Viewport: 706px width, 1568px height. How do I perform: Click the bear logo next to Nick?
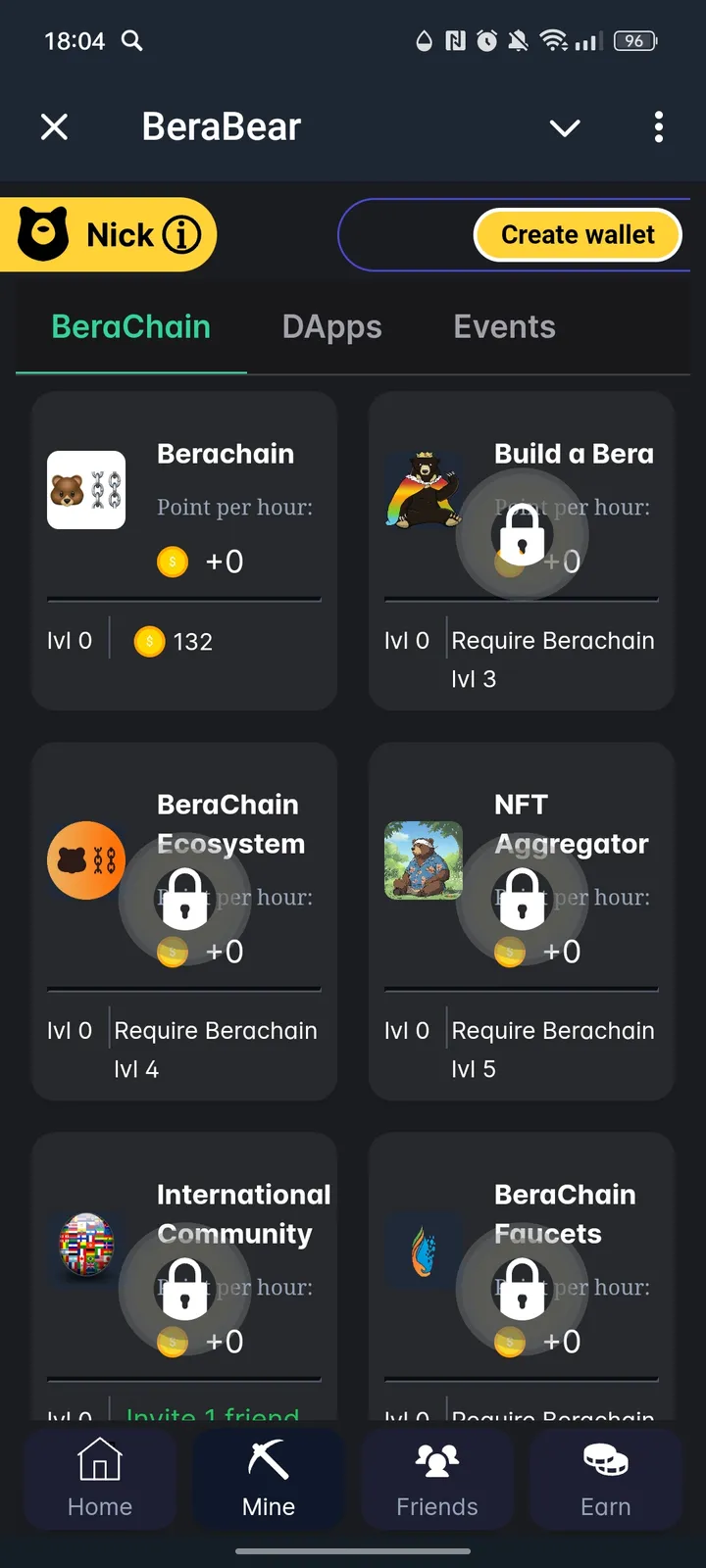click(41, 234)
